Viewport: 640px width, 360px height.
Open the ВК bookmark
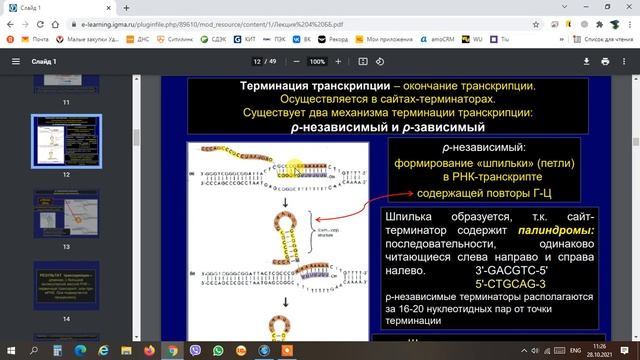(x=302, y=39)
